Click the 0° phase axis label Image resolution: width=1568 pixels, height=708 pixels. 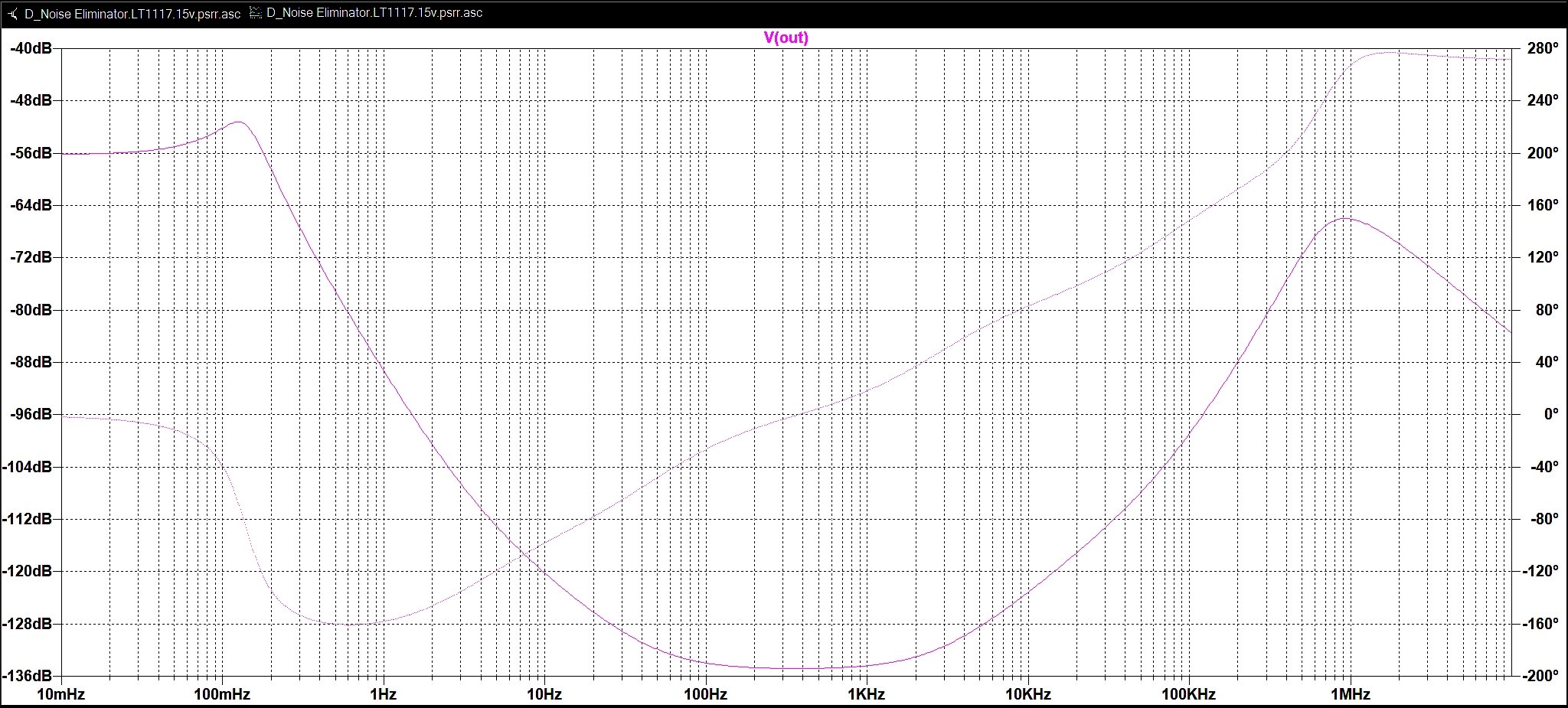coord(1551,414)
